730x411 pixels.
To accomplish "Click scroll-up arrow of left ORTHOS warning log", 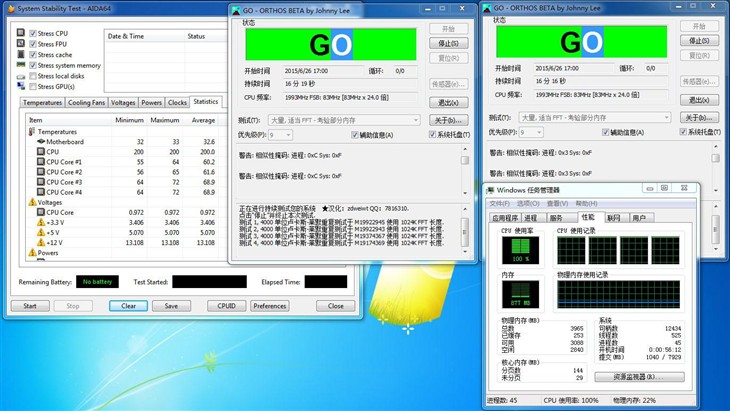I will pyautogui.click(x=465, y=149).
